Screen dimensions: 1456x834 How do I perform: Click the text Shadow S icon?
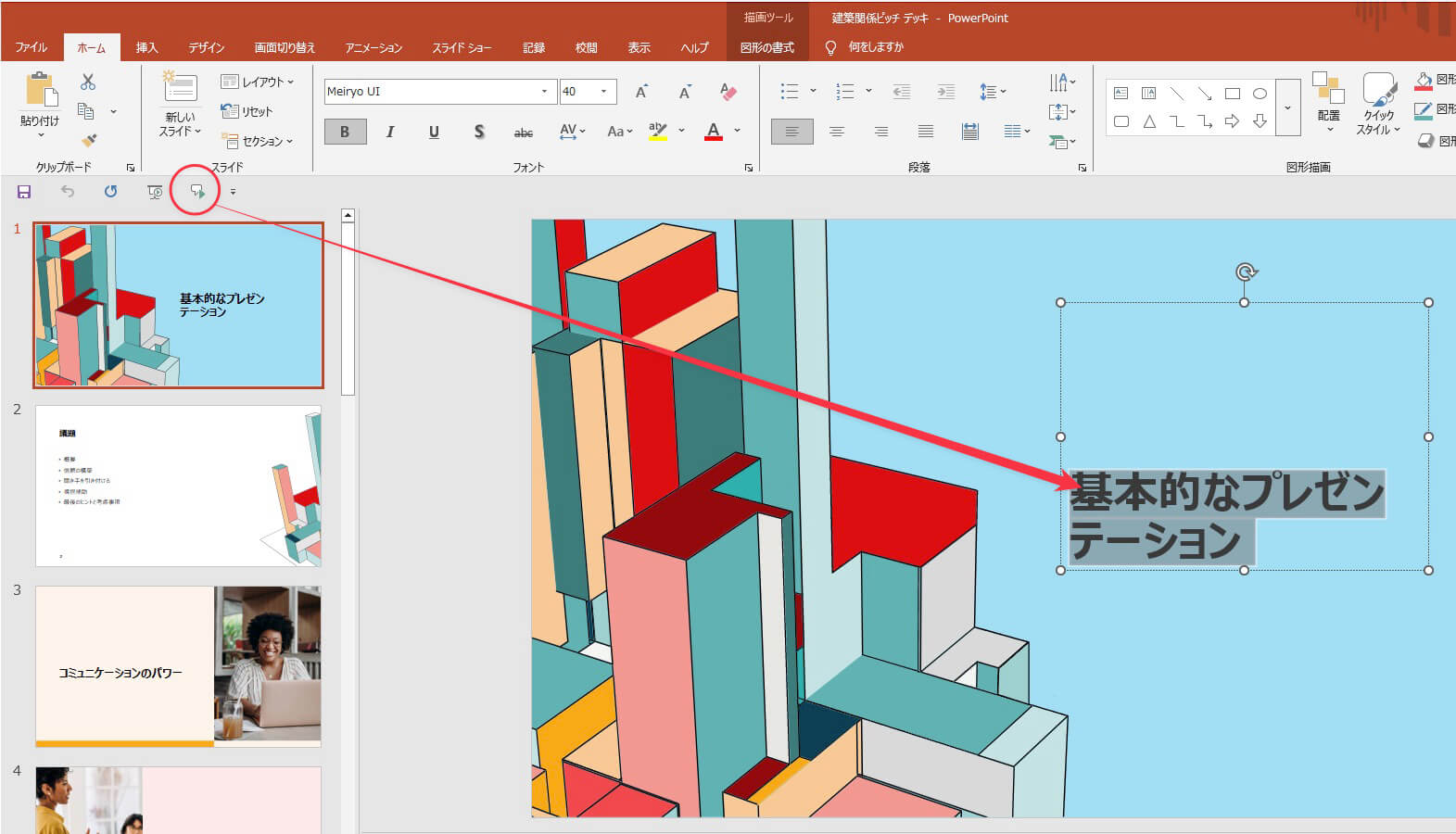click(x=479, y=132)
